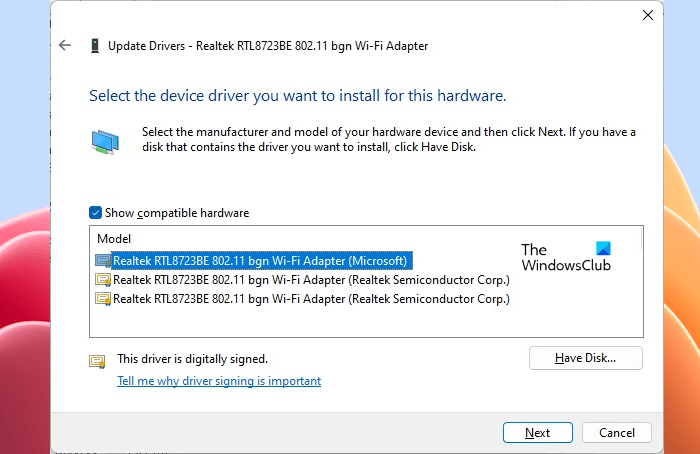Click the Microsoft driver entry's icon

click(x=103, y=261)
